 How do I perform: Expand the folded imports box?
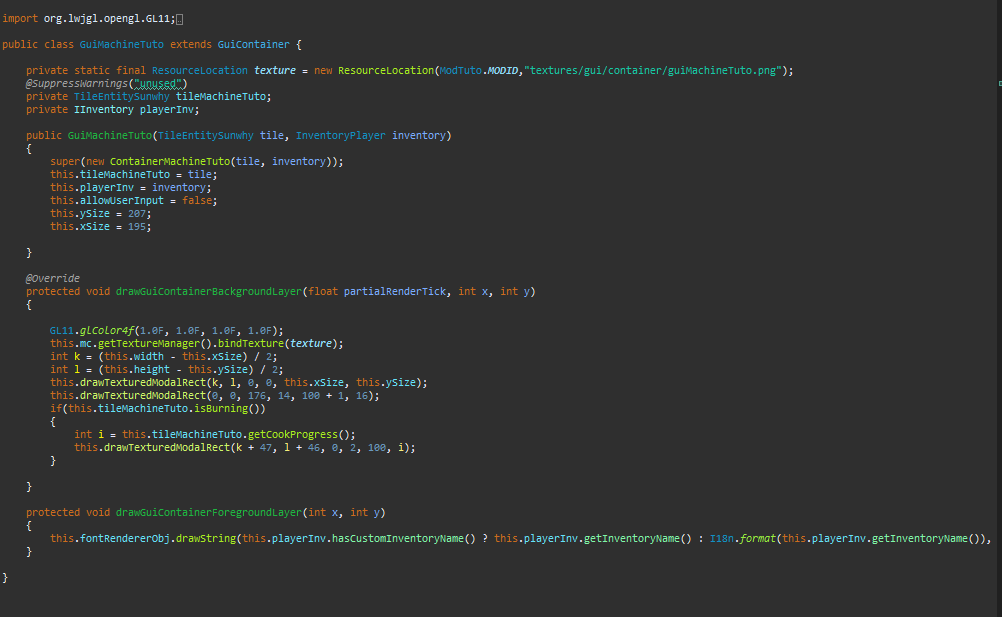pos(179,20)
